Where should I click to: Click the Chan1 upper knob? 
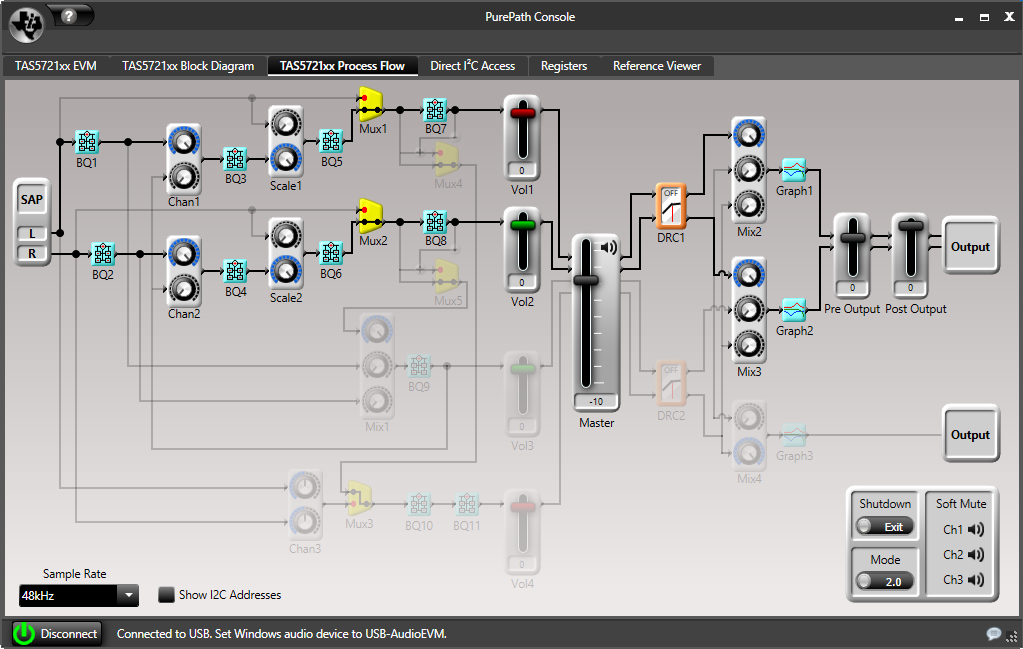184,142
